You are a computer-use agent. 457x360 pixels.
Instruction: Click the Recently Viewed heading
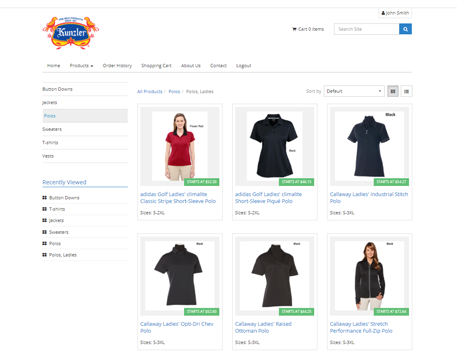click(x=64, y=182)
